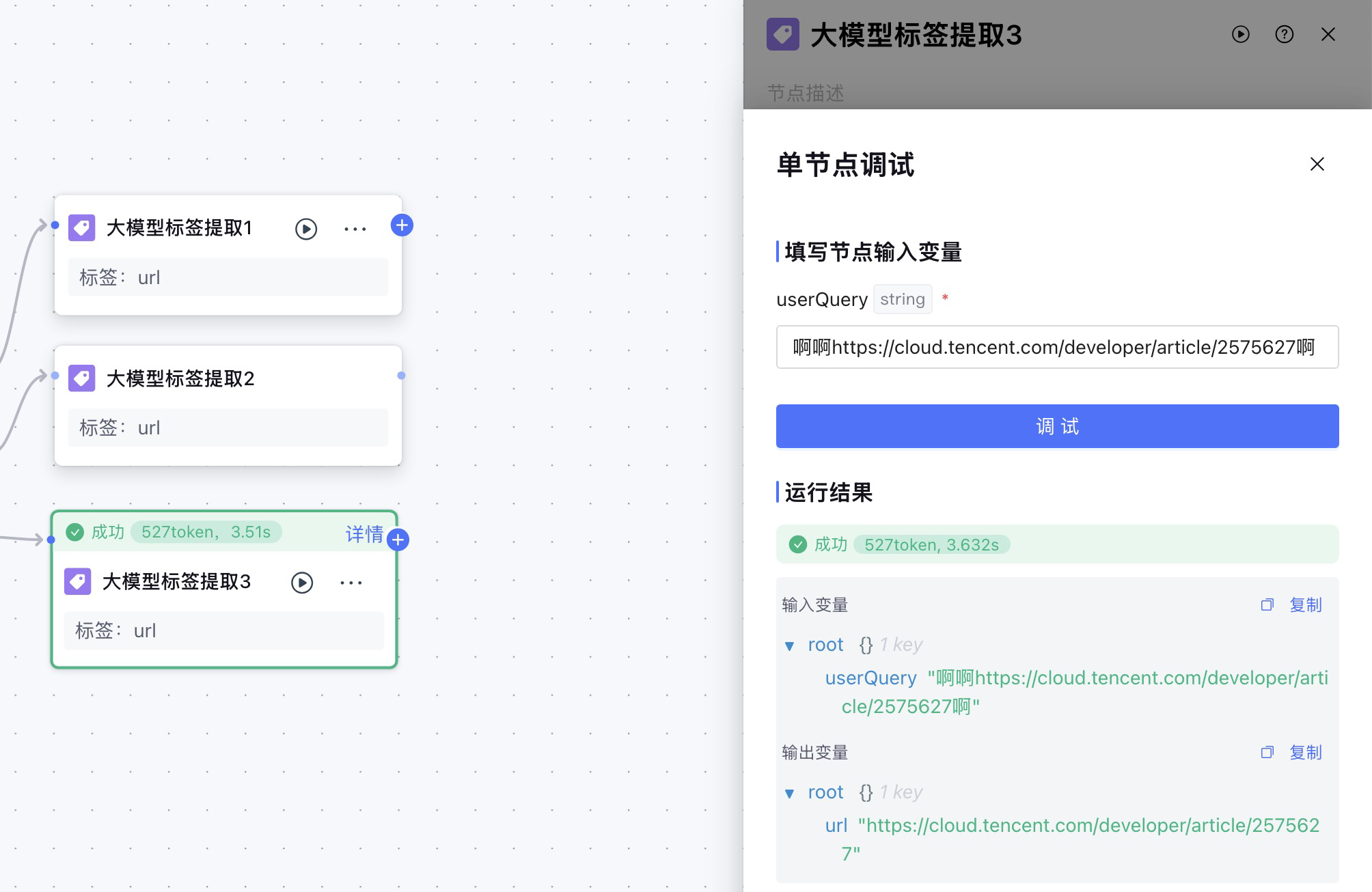1372x892 pixels.
Task: Click run icon in the panel header
Action: (x=1240, y=34)
